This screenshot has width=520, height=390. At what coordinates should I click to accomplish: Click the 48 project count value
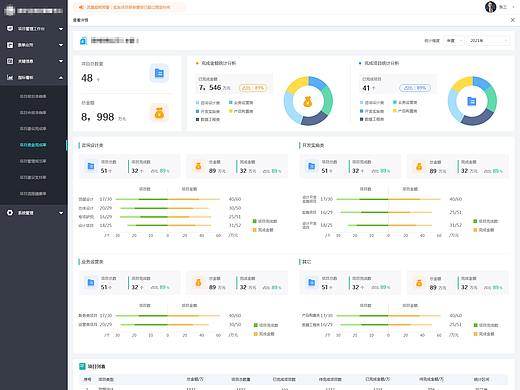(87, 78)
